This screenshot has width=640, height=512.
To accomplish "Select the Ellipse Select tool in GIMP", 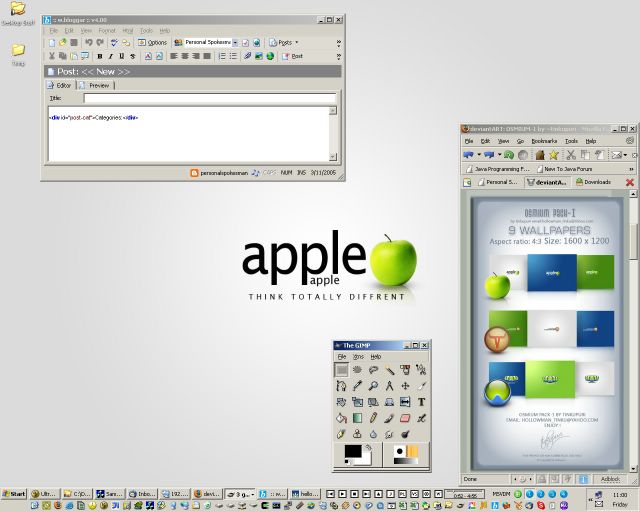I will pyautogui.click(x=357, y=370).
